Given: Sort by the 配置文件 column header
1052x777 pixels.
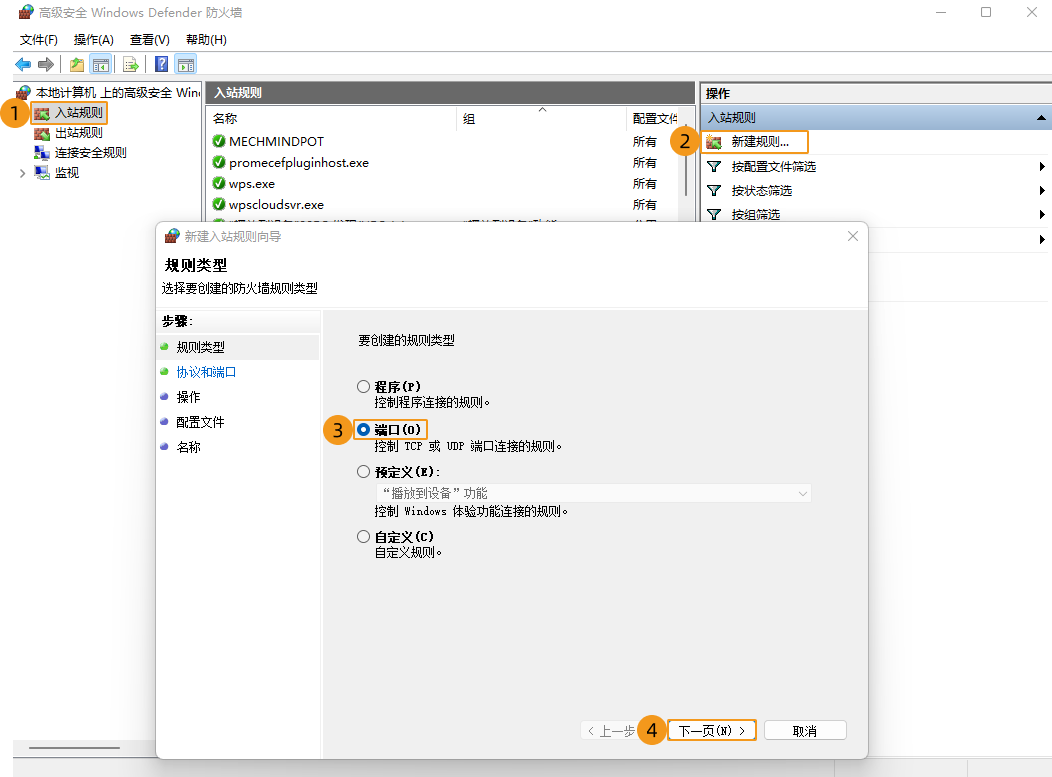Looking at the screenshot, I should (x=655, y=119).
